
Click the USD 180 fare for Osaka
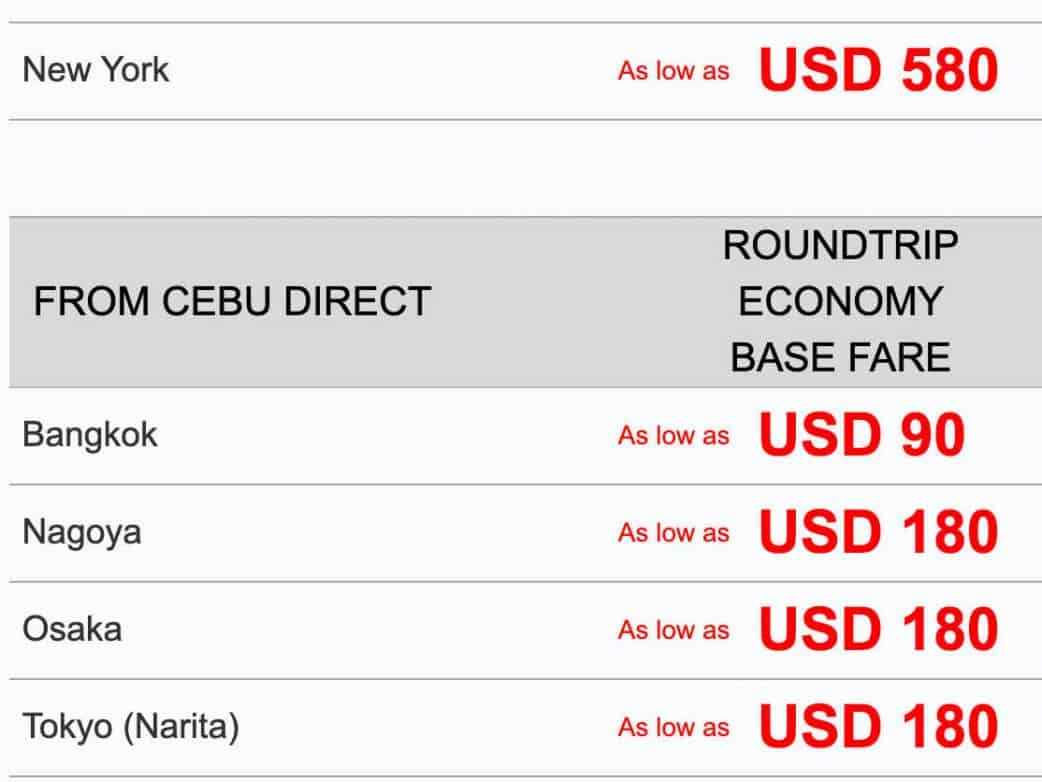pyautogui.click(x=878, y=629)
